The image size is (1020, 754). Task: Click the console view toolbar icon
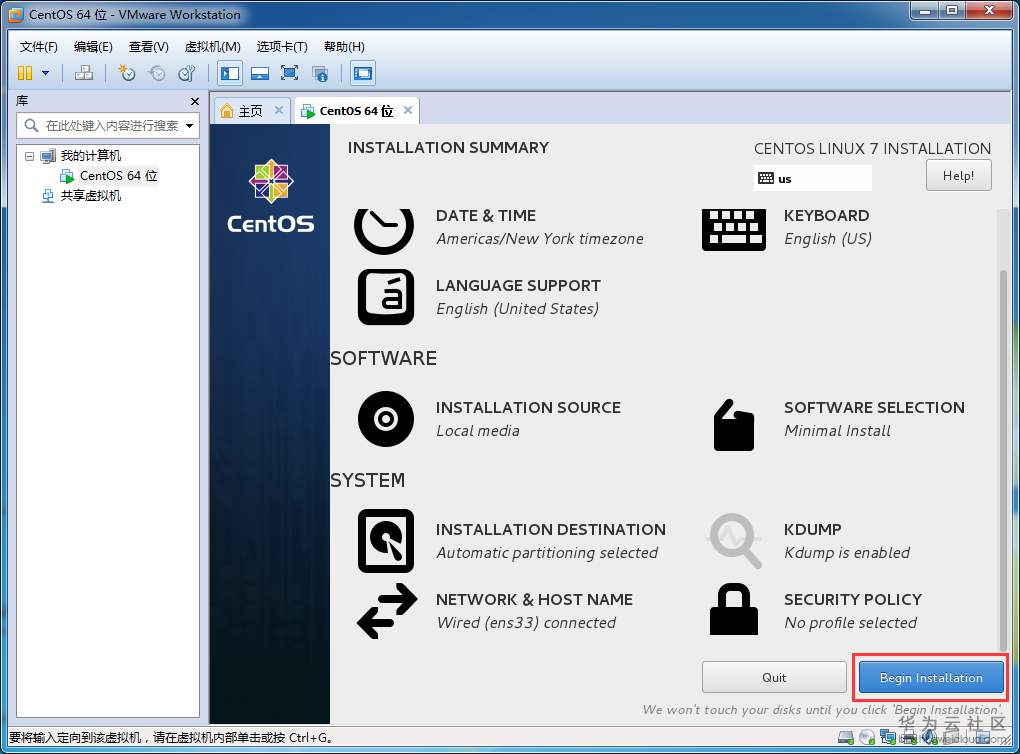tap(363, 73)
